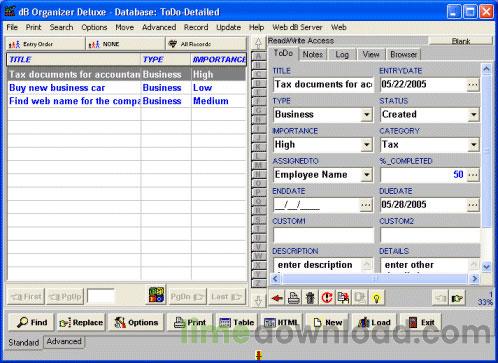Switch to the Log tab
The image size is (498, 363).
click(342, 54)
